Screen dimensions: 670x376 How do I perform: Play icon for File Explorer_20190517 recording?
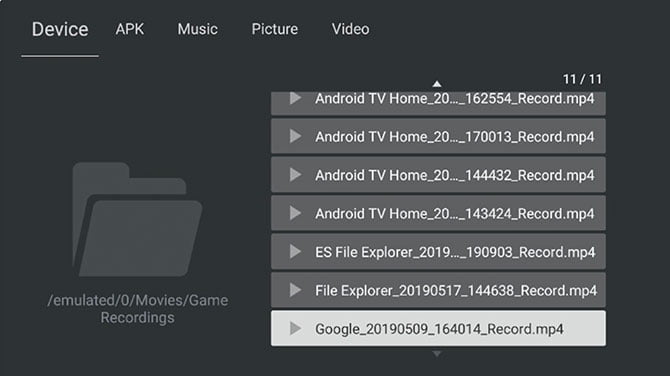tap(295, 290)
